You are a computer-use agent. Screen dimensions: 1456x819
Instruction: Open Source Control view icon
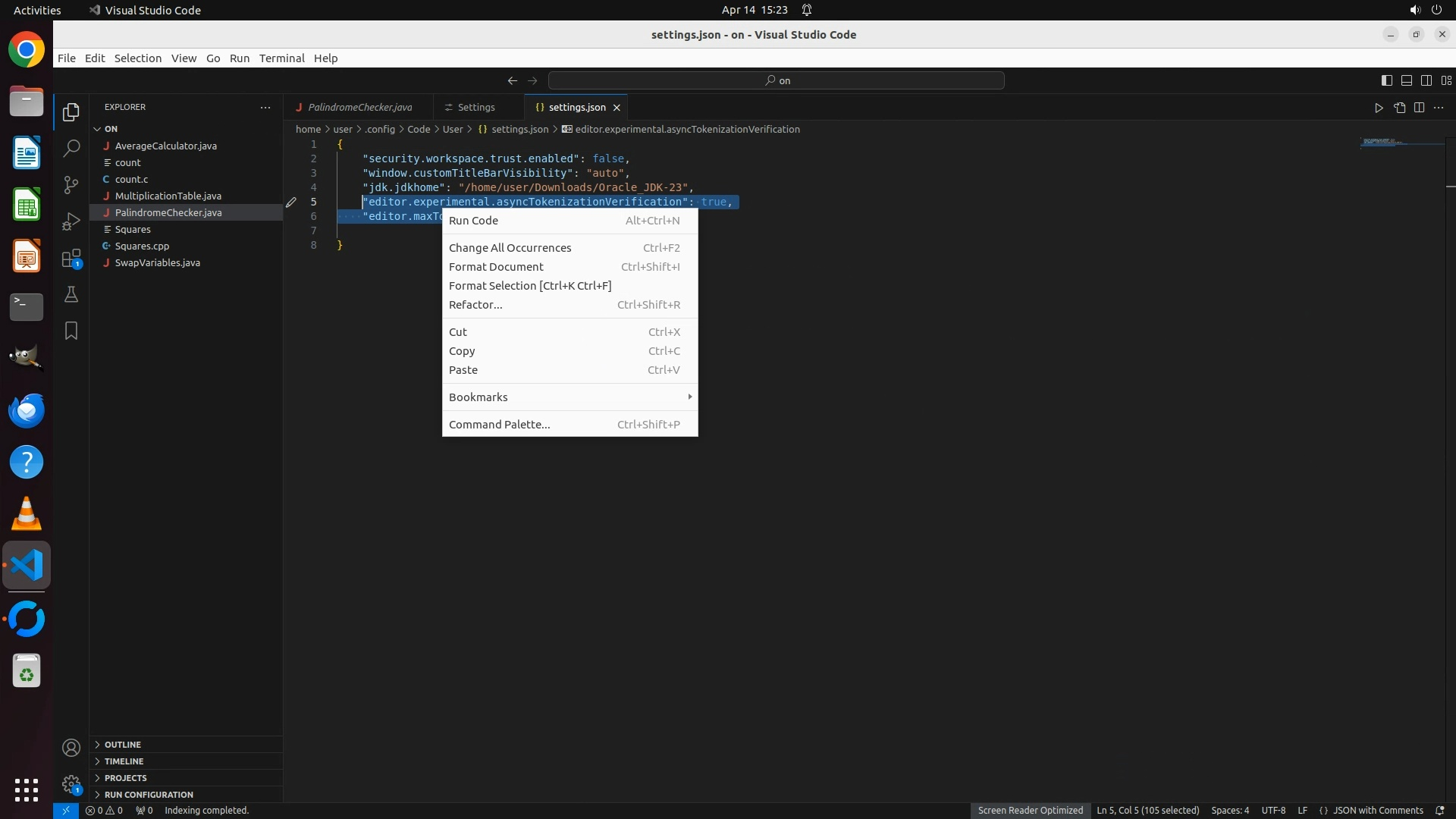(x=71, y=185)
